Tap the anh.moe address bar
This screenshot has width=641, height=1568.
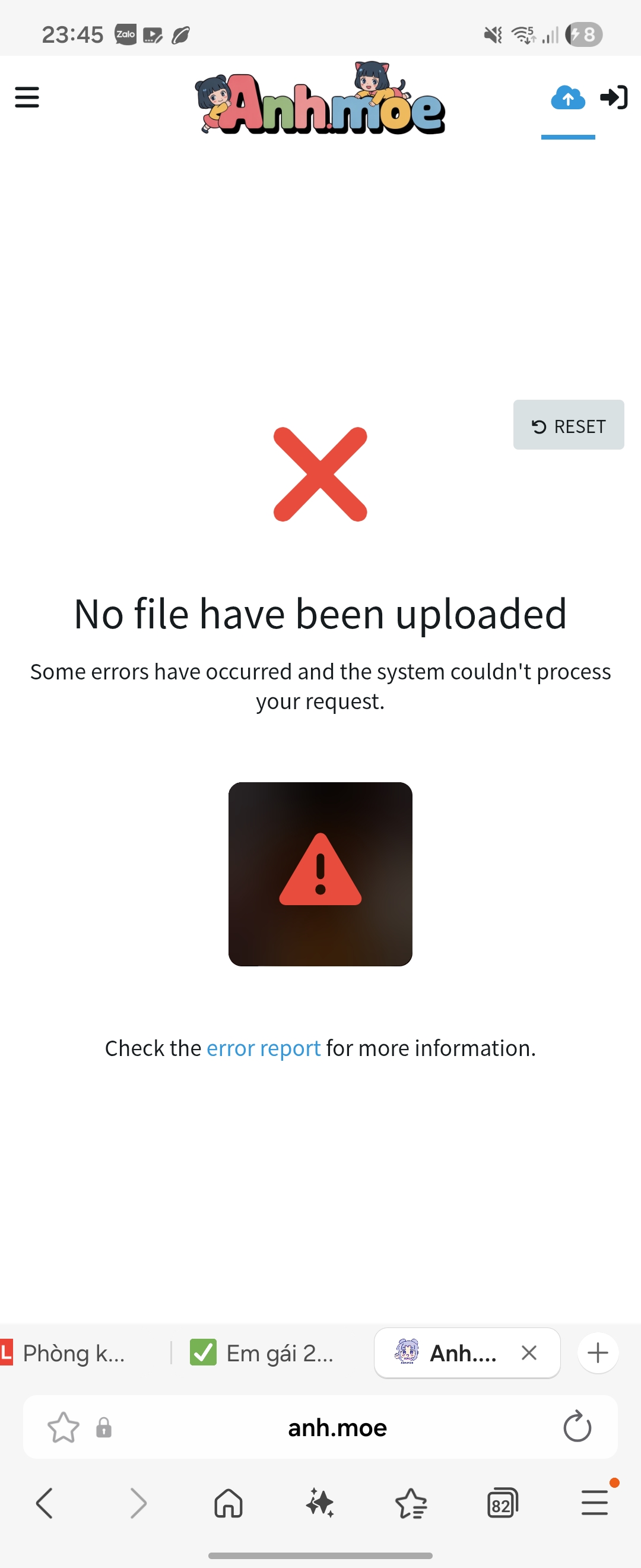(337, 1427)
